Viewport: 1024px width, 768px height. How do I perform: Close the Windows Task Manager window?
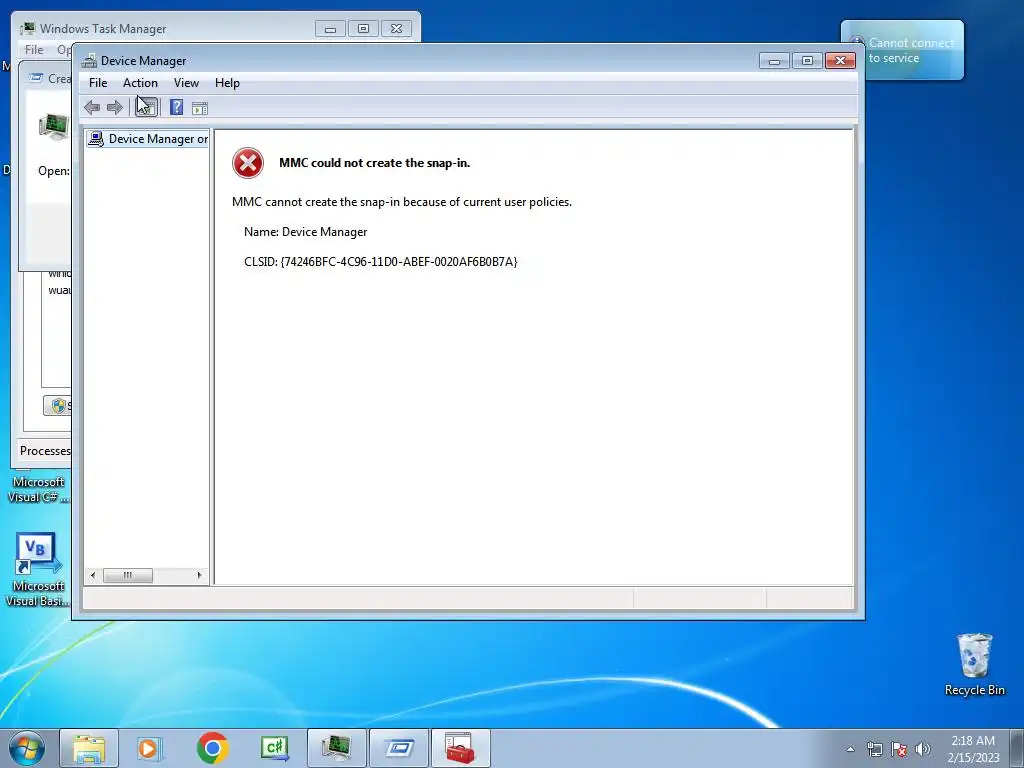click(x=396, y=29)
